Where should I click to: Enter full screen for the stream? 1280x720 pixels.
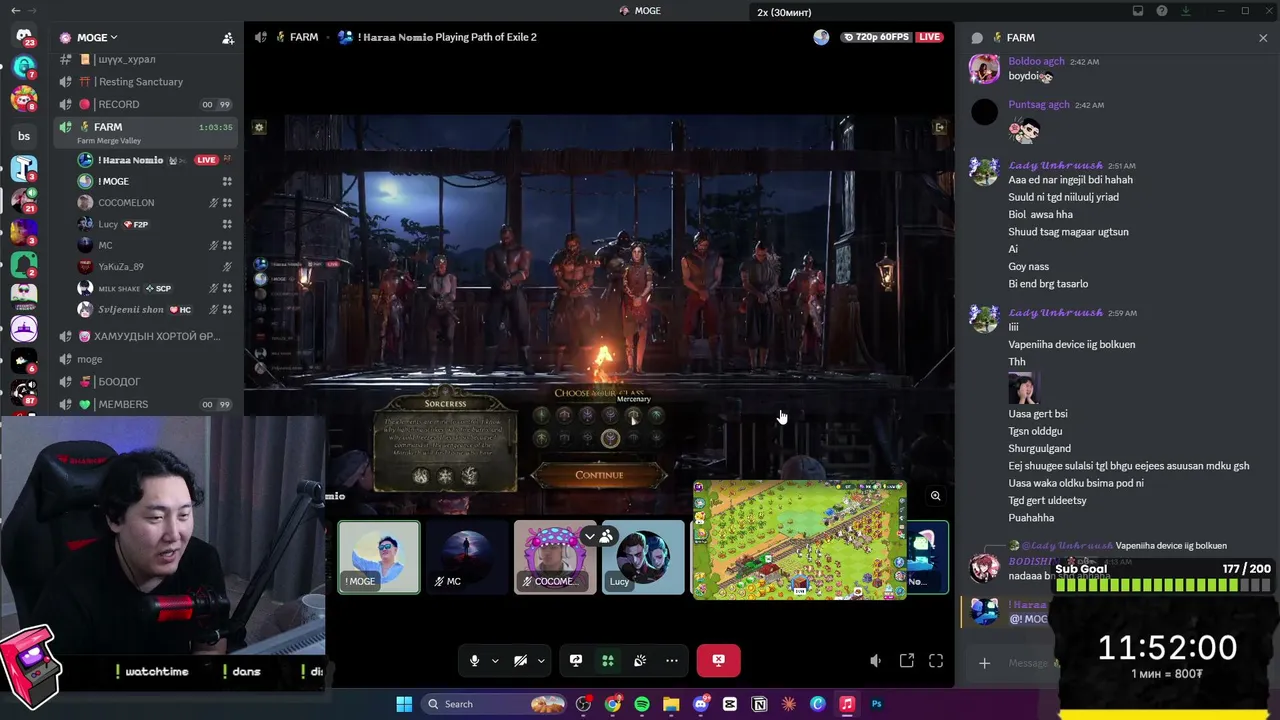click(x=936, y=660)
